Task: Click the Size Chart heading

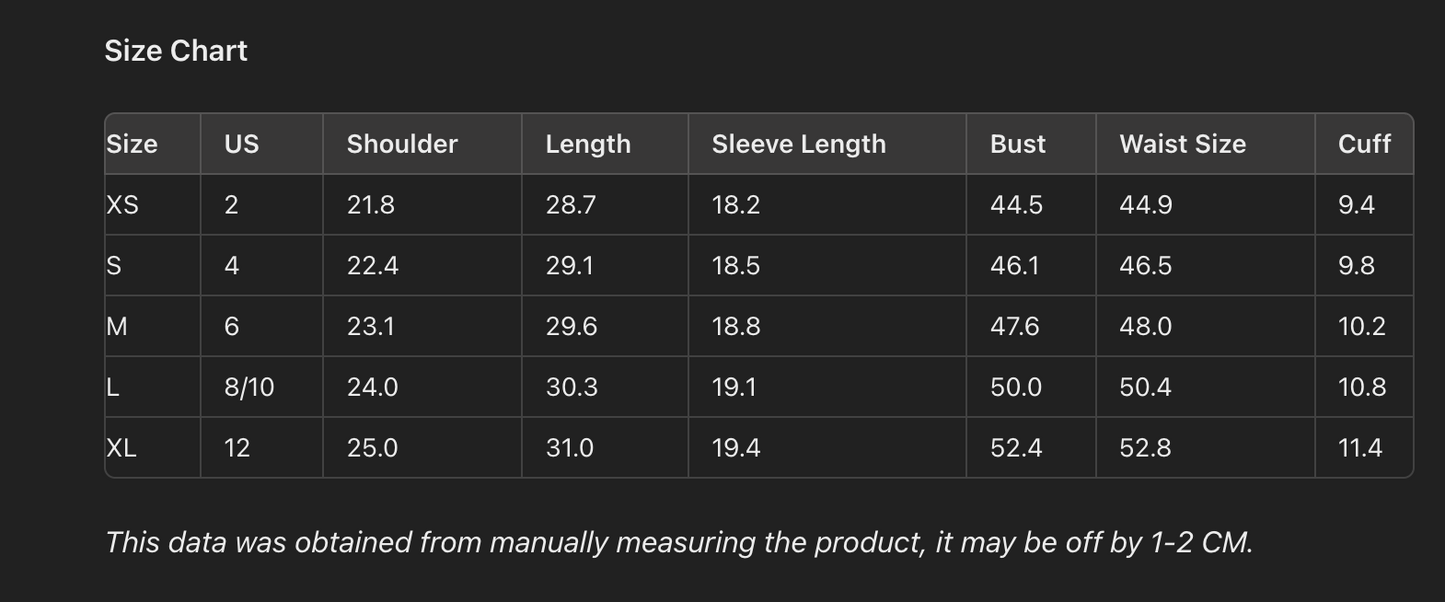Action: coord(176,51)
